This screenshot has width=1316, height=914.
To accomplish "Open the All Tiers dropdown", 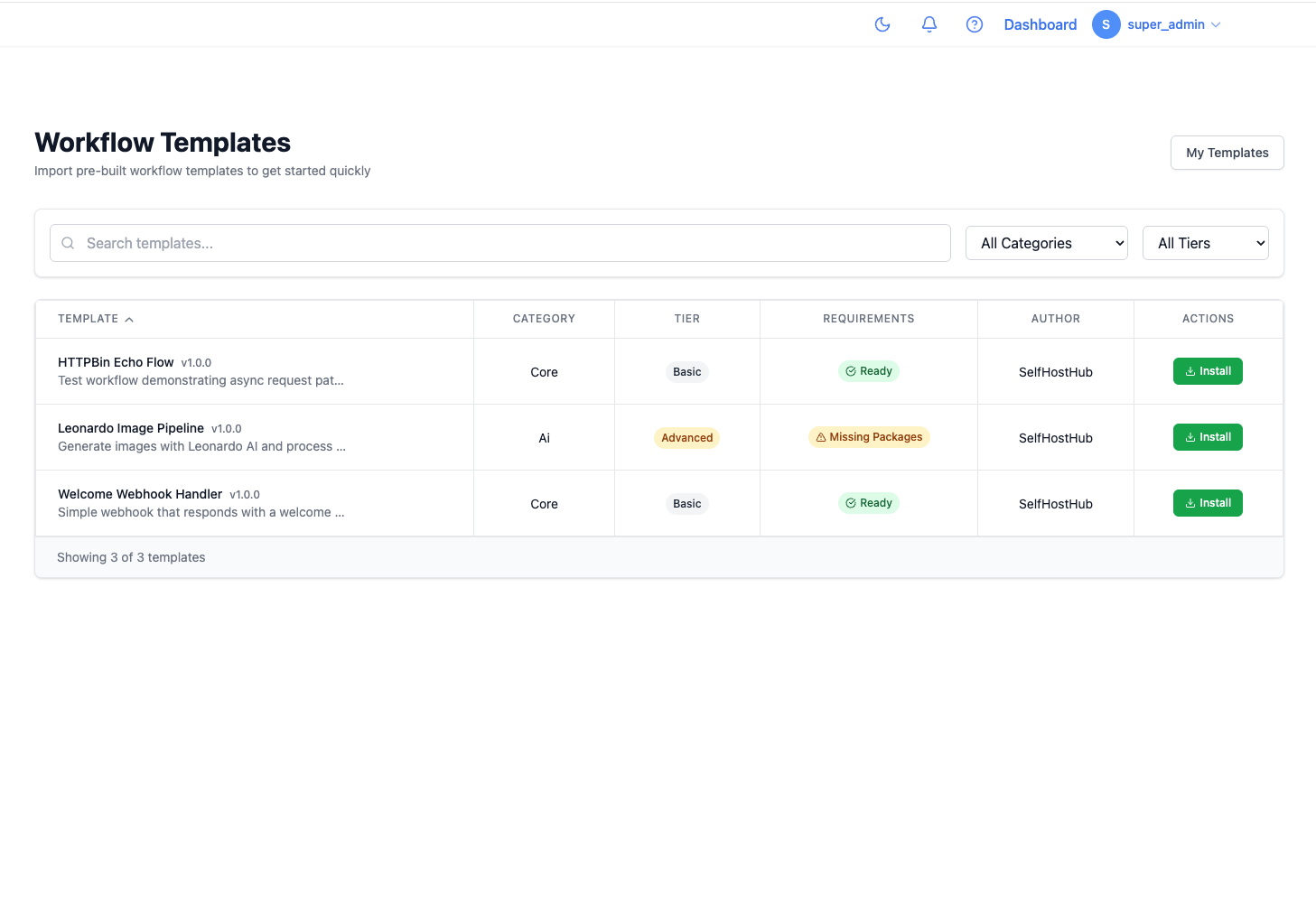I will click(1205, 243).
